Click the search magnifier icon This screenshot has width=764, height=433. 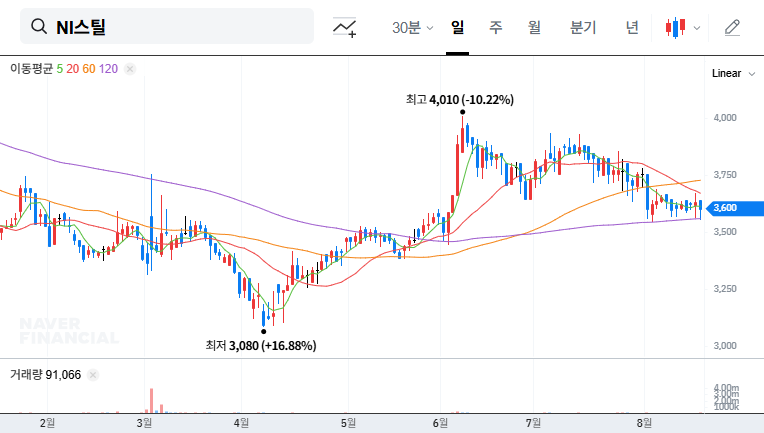pyautogui.click(x=39, y=27)
